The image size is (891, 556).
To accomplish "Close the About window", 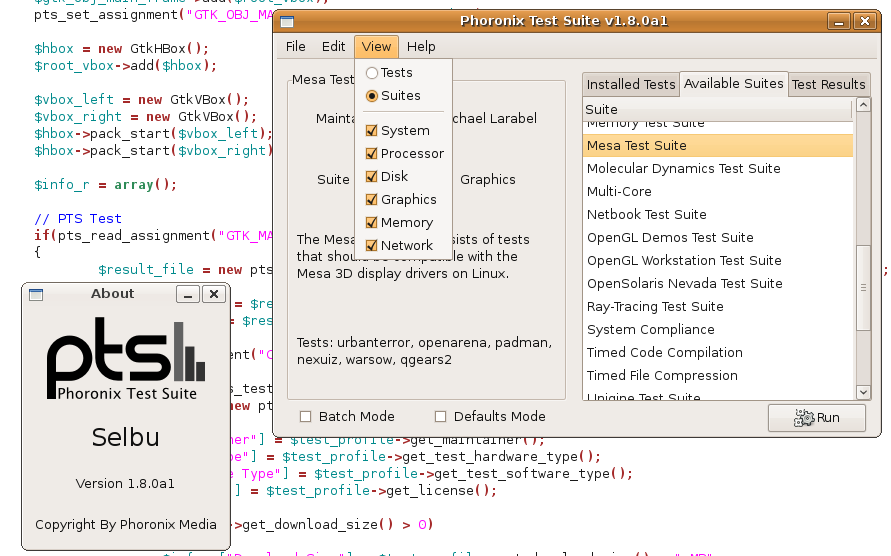I will [214, 294].
